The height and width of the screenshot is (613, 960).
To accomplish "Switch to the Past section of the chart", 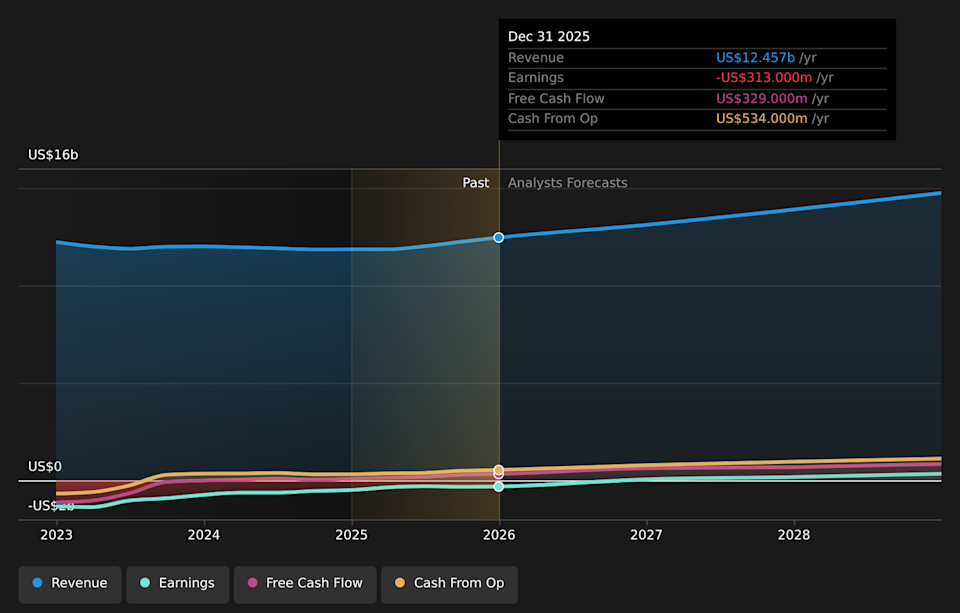I will point(475,182).
